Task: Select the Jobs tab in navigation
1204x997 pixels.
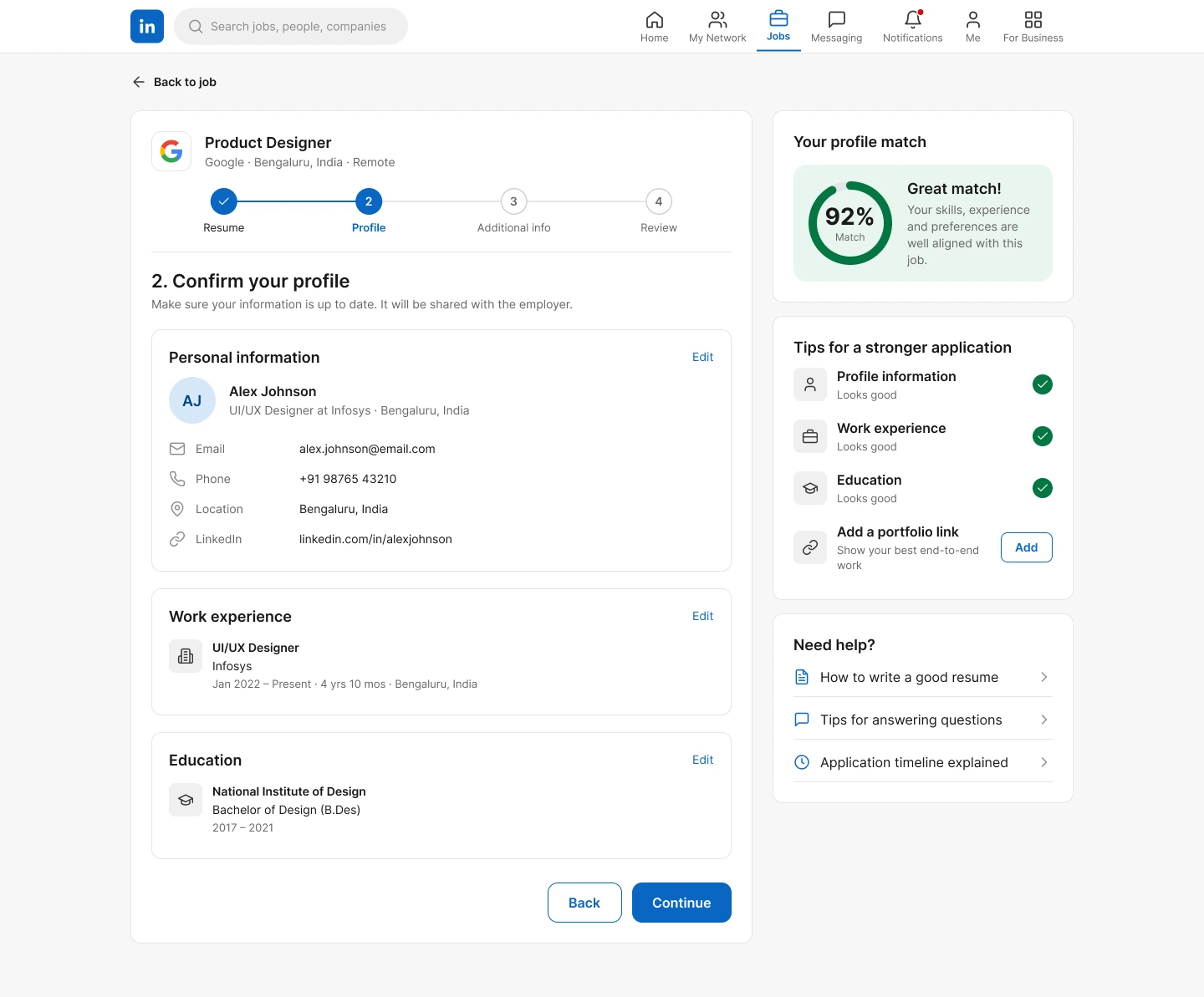Action: [x=778, y=26]
